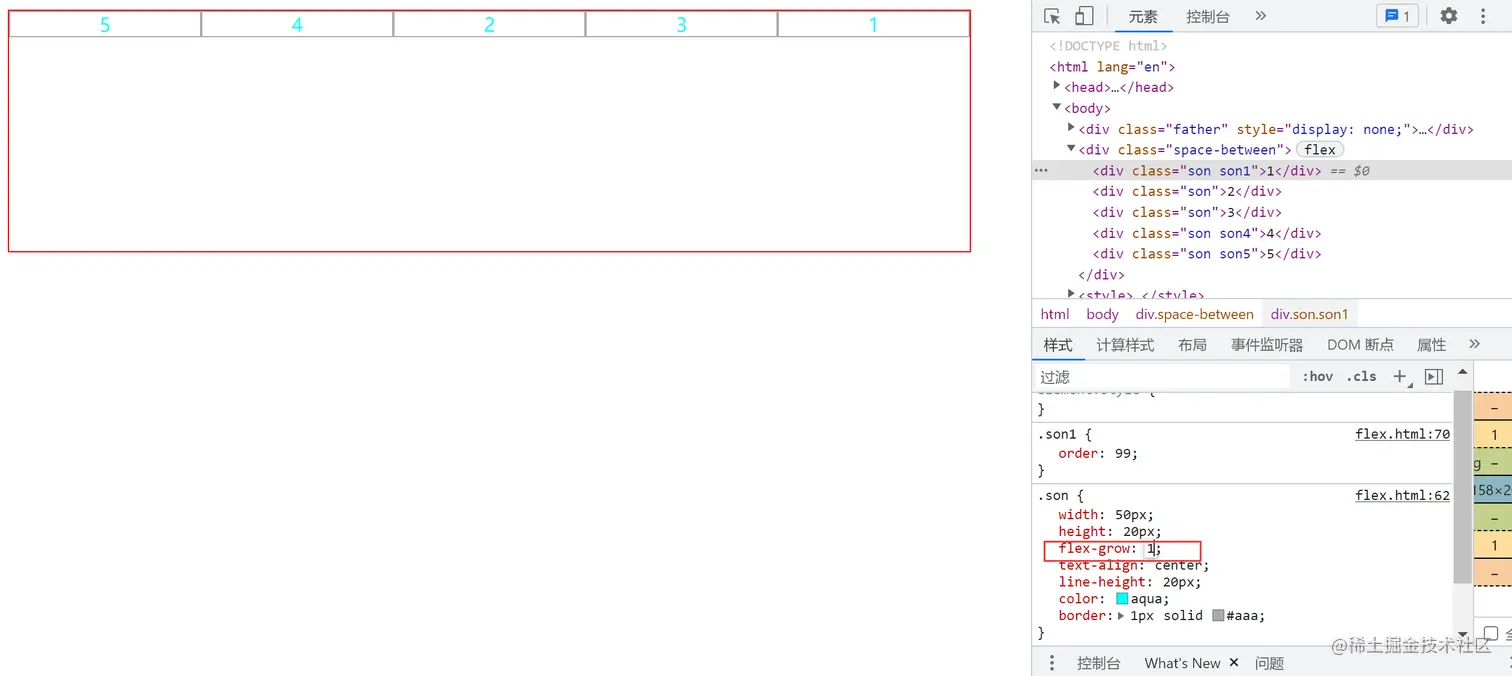Click the styles pane scrollbar thumb

[x=1463, y=486]
